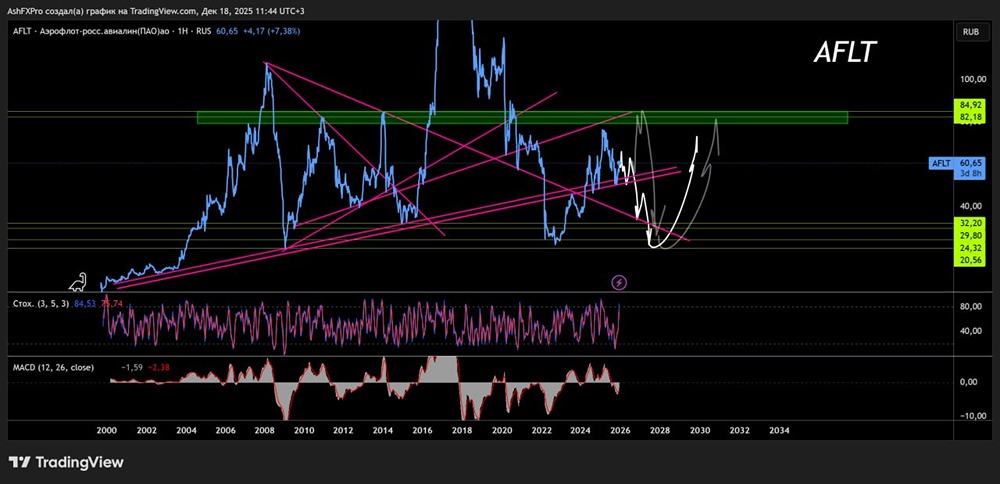
Task: Click -10,00 on the MACD axis
Action: point(971,416)
